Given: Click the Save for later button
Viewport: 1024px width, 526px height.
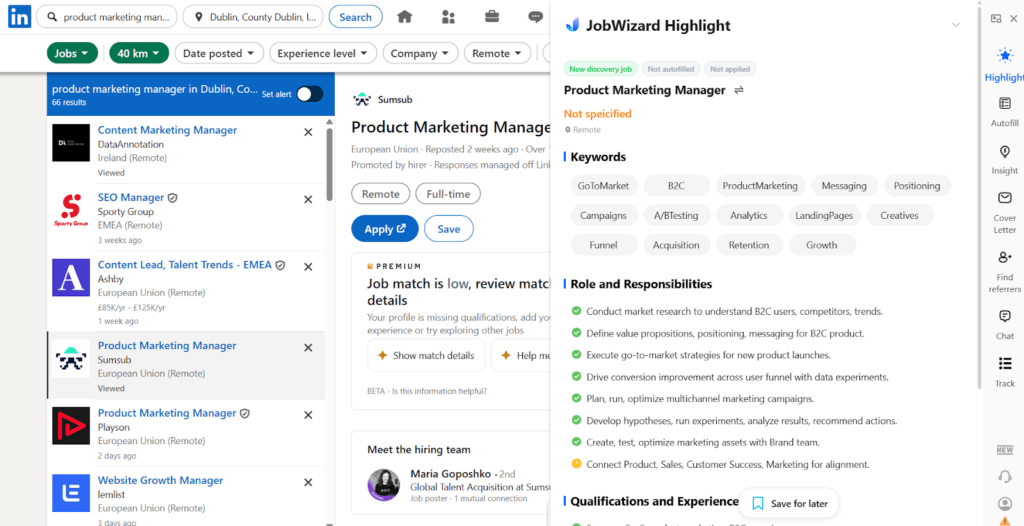Looking at the screenshot, I should 789,503.
